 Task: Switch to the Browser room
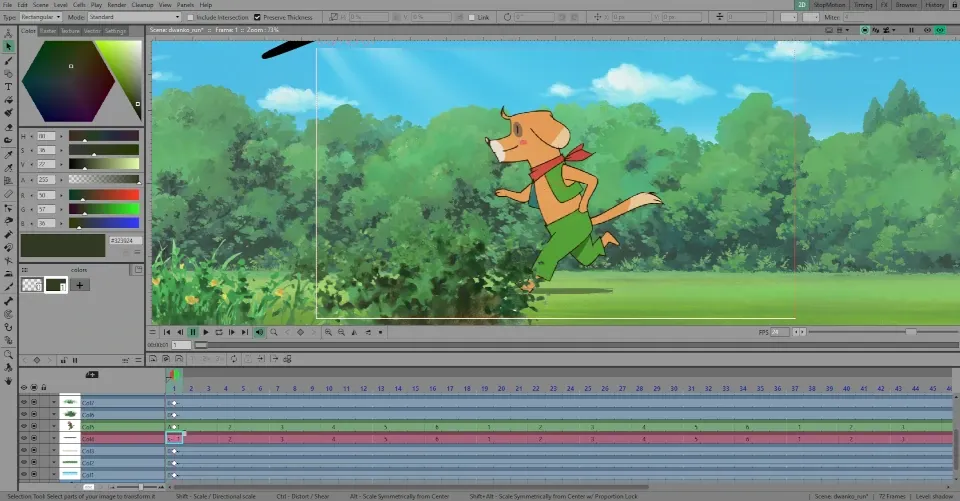click(906, 5)
